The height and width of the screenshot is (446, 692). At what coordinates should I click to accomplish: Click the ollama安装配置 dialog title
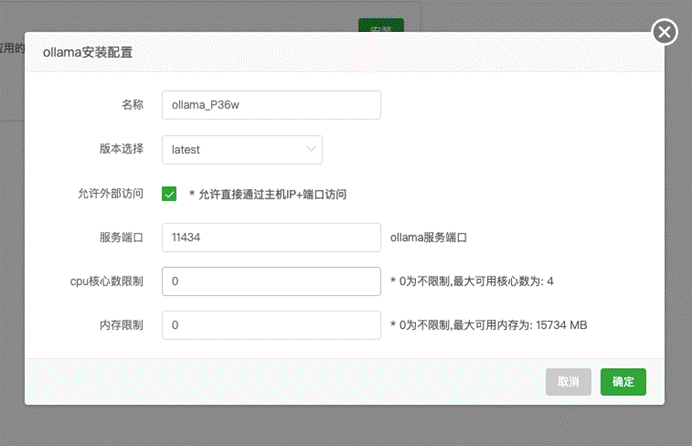click(88, 52)
